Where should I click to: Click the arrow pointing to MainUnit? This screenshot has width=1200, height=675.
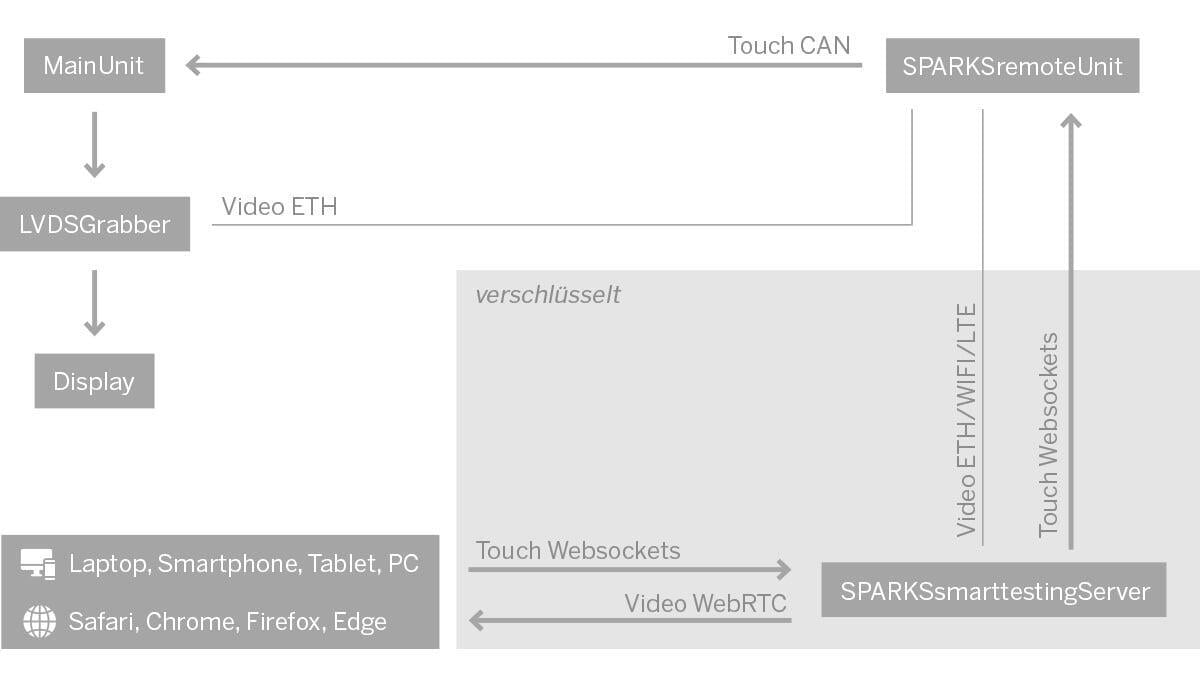(x=524, y=65)
